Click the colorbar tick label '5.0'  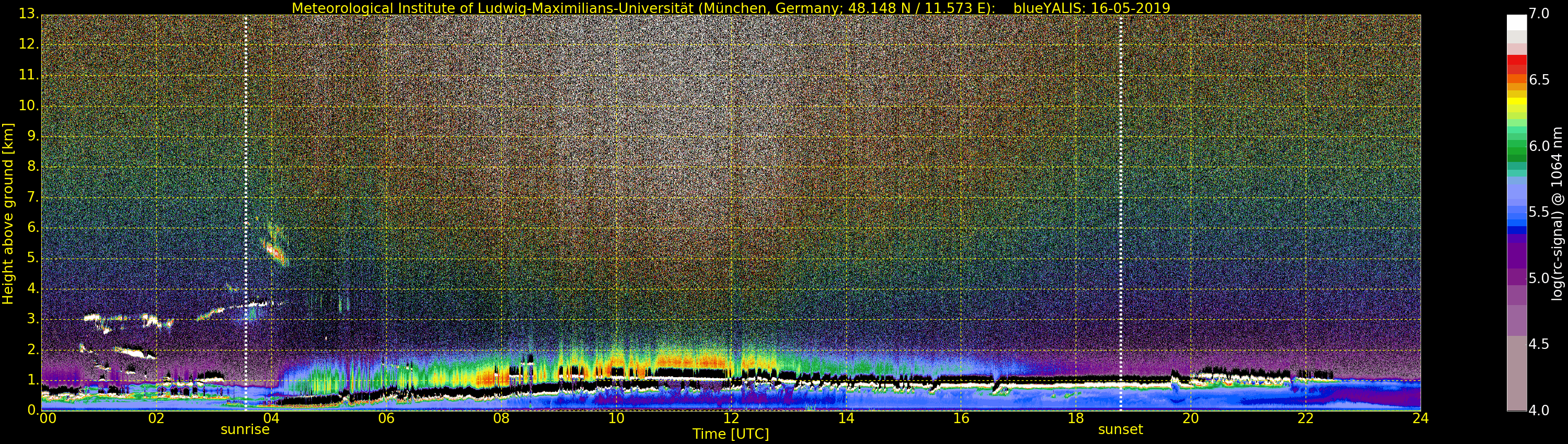1539,278
